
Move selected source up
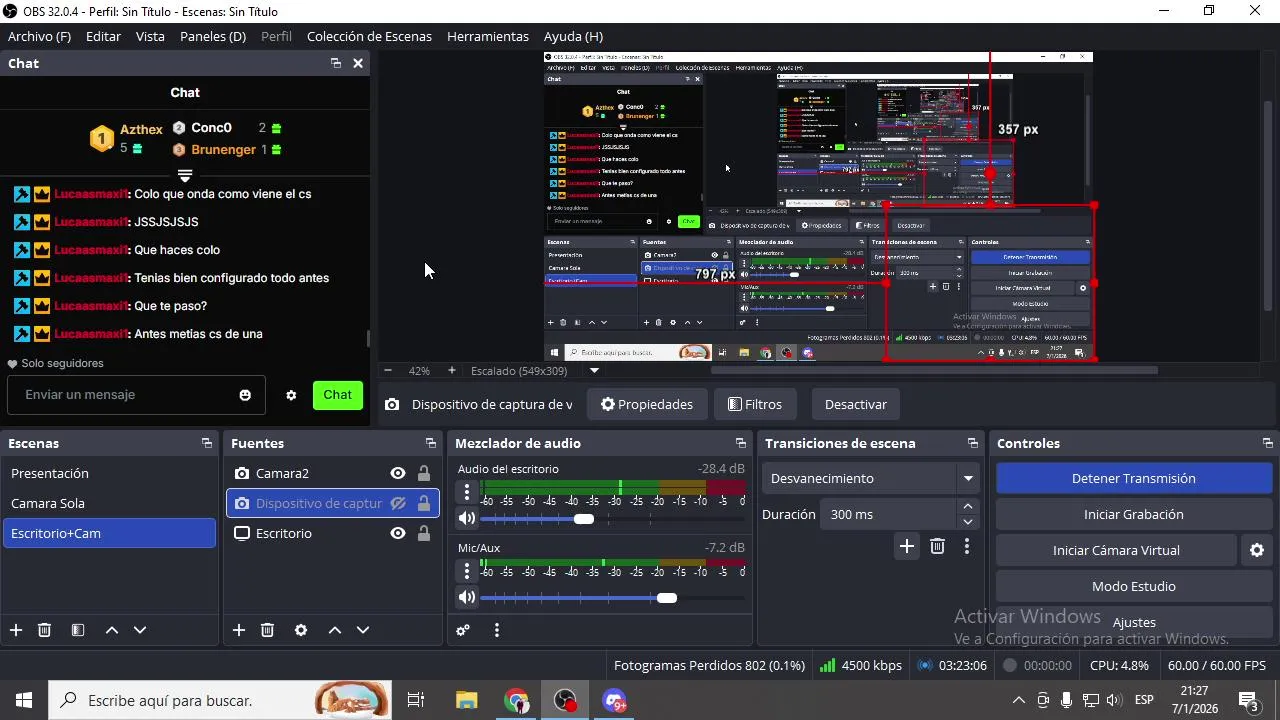(335, 630)
